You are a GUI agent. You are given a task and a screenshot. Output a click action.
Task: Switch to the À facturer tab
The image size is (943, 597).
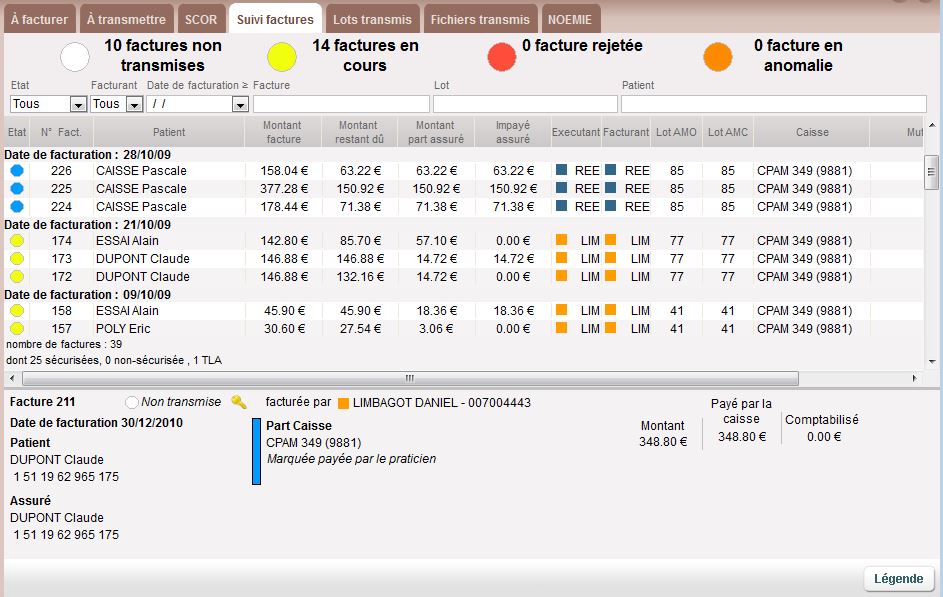coord(40,19)
